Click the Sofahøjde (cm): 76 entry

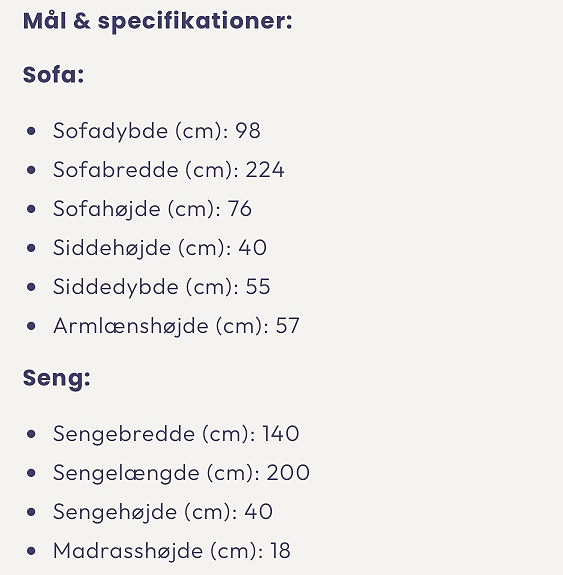(152, 209)
